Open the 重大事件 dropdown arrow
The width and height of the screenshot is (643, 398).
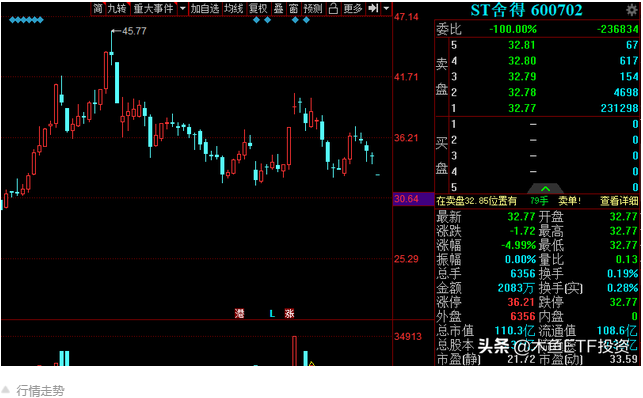click(182, 8)
